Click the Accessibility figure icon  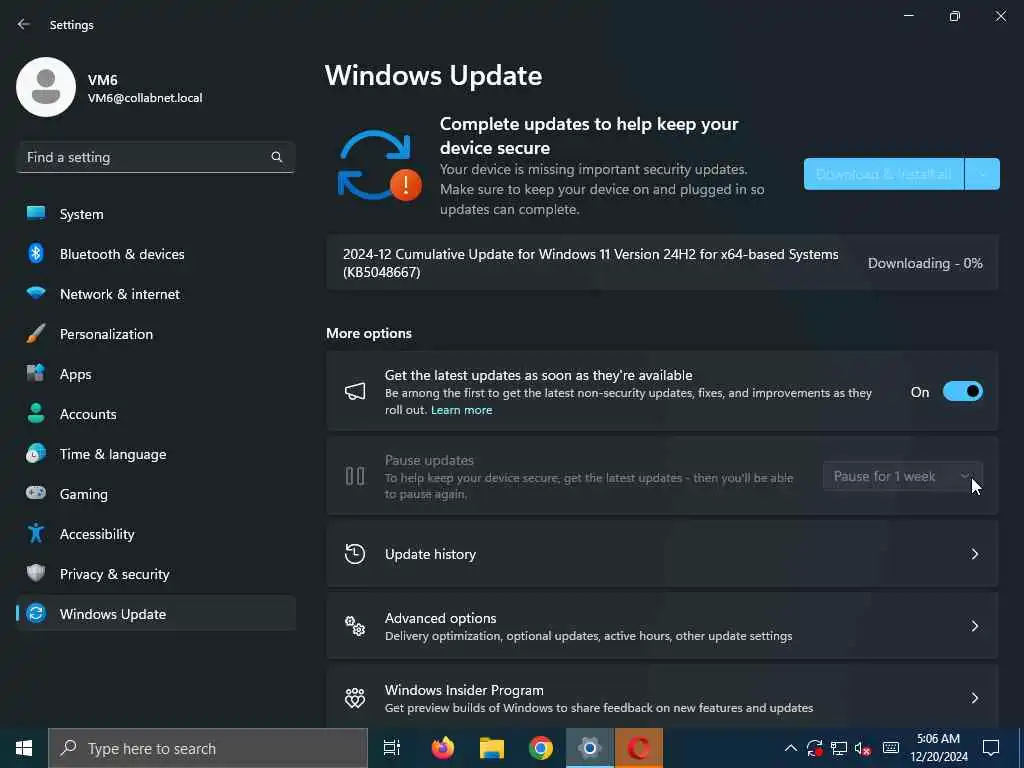(36, 534)
